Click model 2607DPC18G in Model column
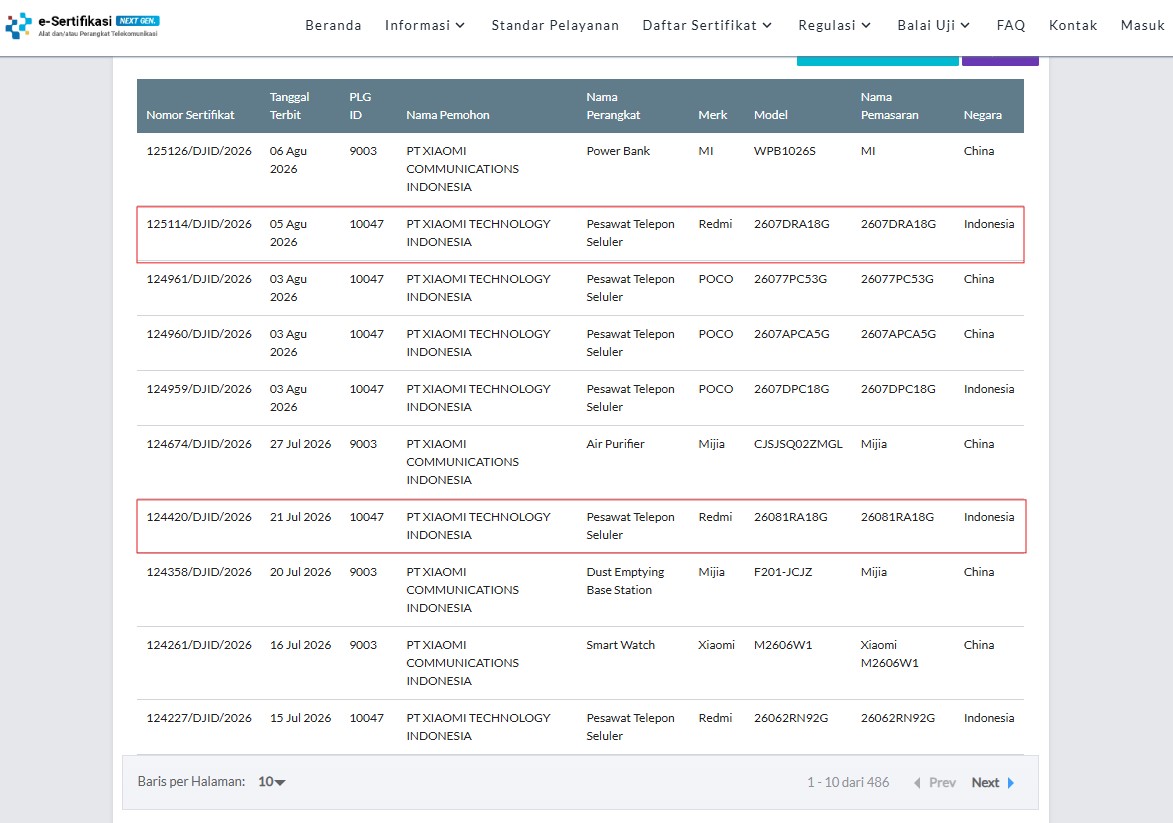The width and height of the screenshot is (1173, 823). pos(791,388)
